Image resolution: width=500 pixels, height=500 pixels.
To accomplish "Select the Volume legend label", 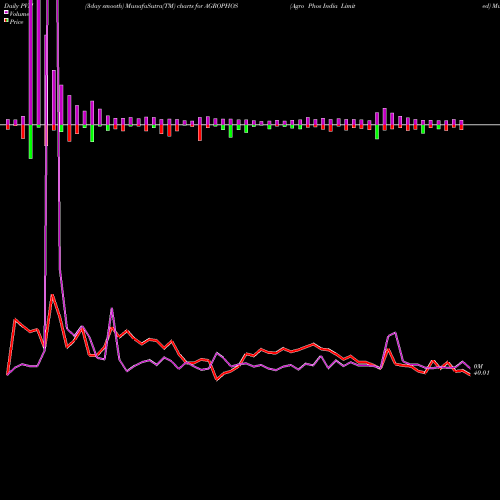I will pyautogui.click(x=19, y=14).
